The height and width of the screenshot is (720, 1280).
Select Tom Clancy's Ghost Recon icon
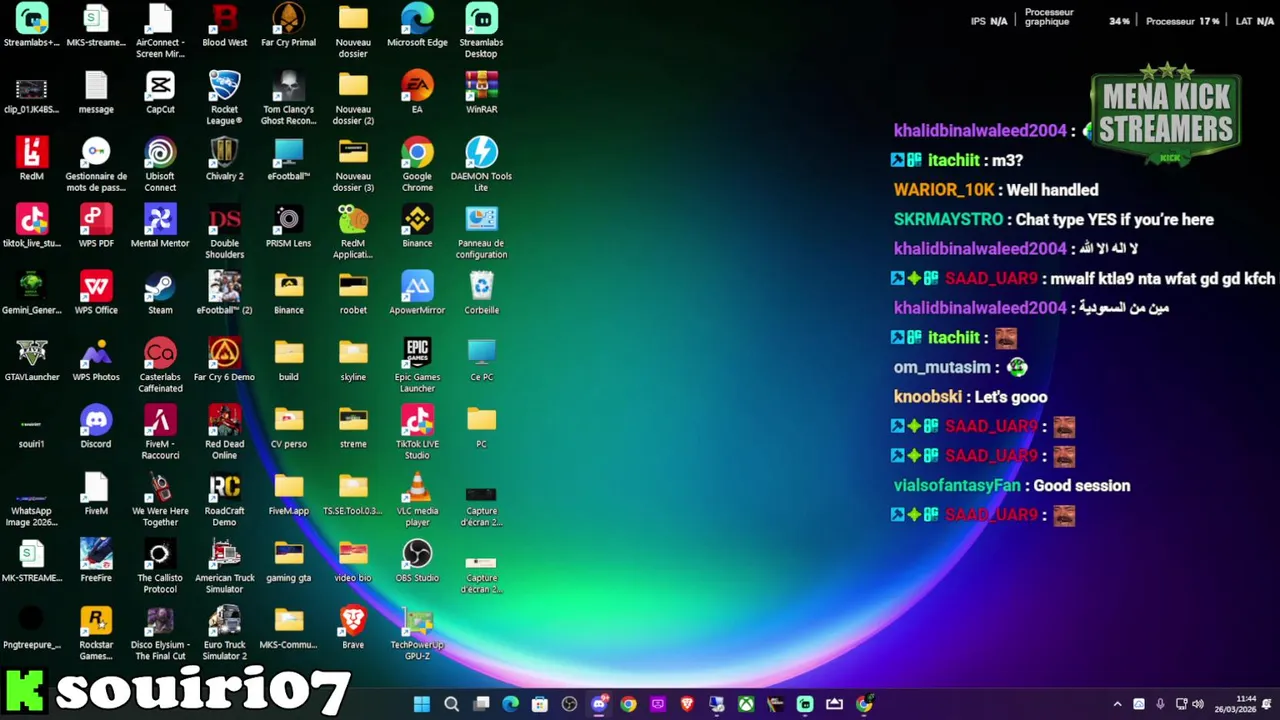(288, 98)
